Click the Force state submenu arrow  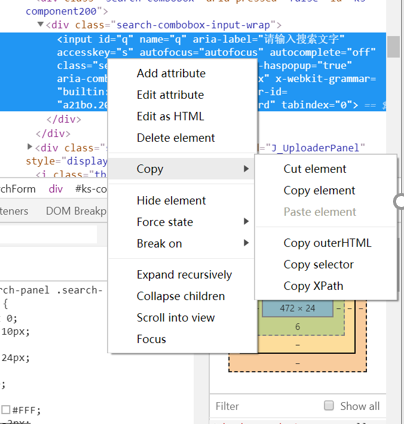click(246, 221)
